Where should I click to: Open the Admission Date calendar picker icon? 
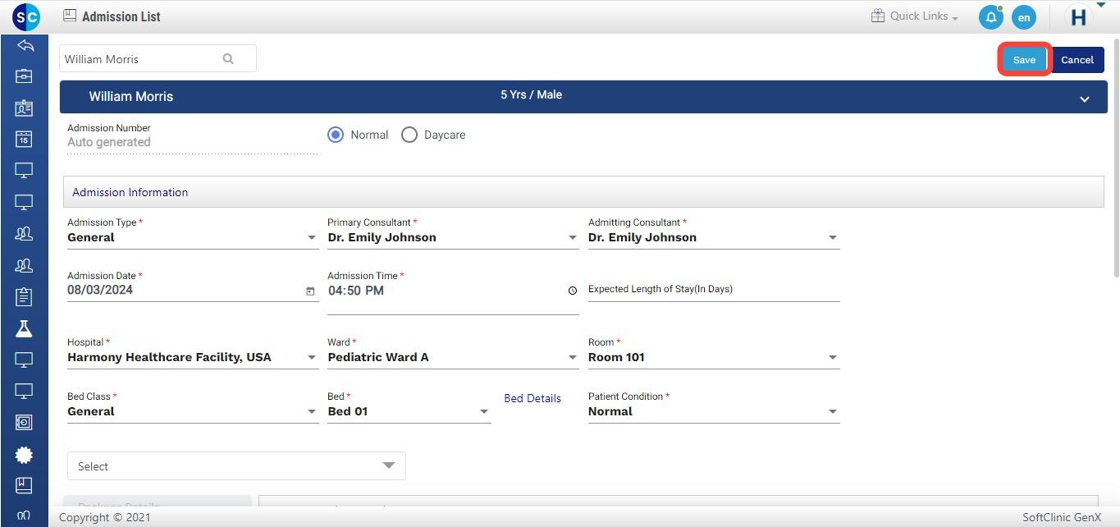click(x=310, y=291)
